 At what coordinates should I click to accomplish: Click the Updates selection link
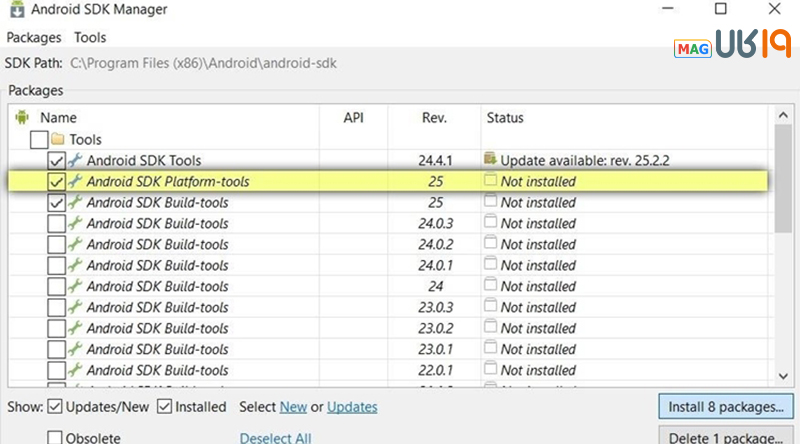click(352, 407)
